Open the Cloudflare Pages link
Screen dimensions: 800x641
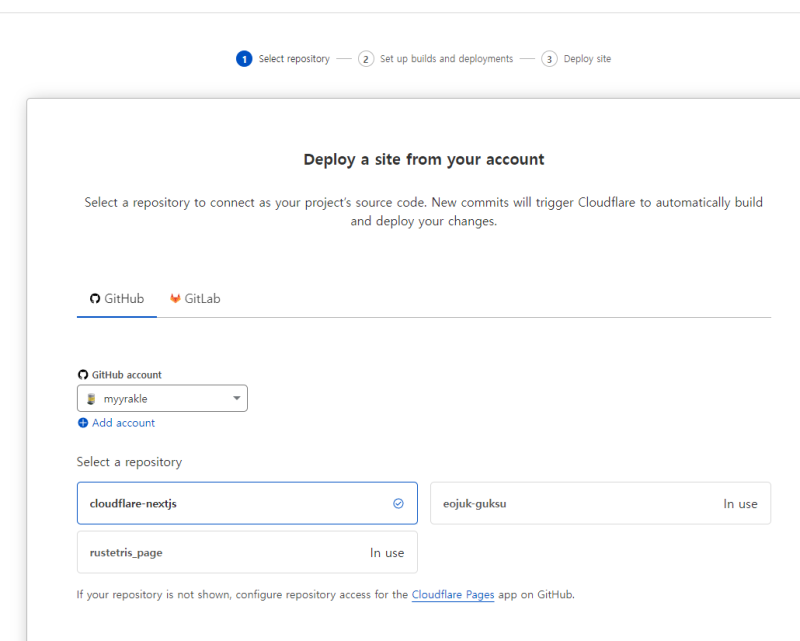pyautogui.click(x=453, y=595)
